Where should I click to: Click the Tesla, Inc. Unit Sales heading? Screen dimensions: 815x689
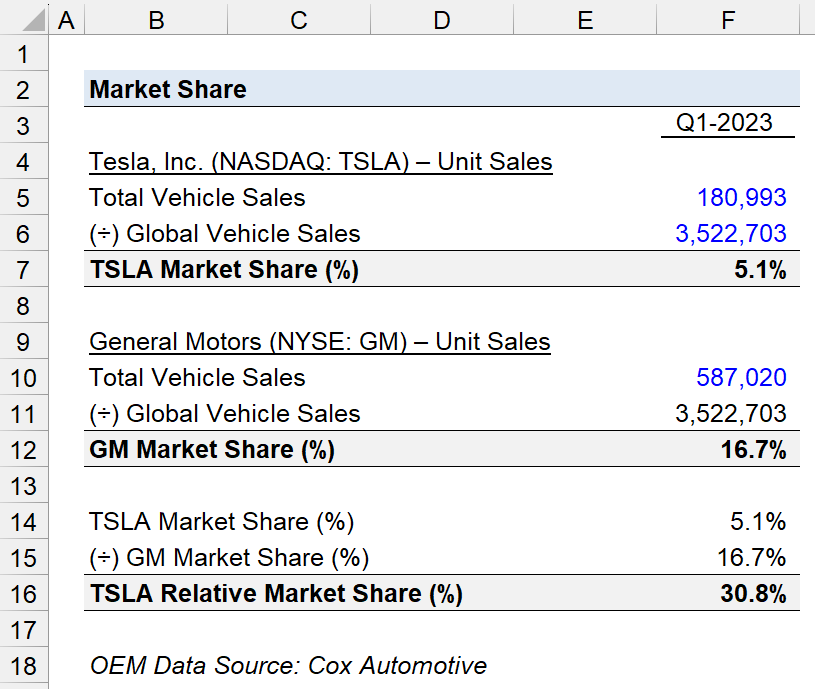click(x=321, y=162)
